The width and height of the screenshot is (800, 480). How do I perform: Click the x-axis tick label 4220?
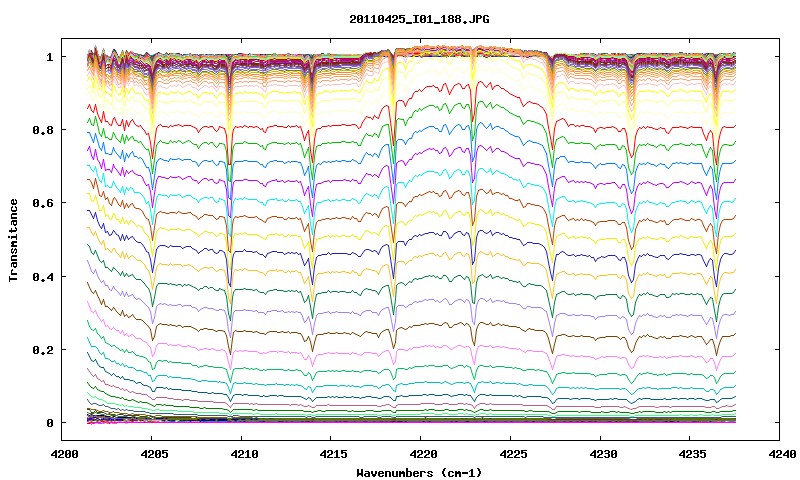[423, 454]
